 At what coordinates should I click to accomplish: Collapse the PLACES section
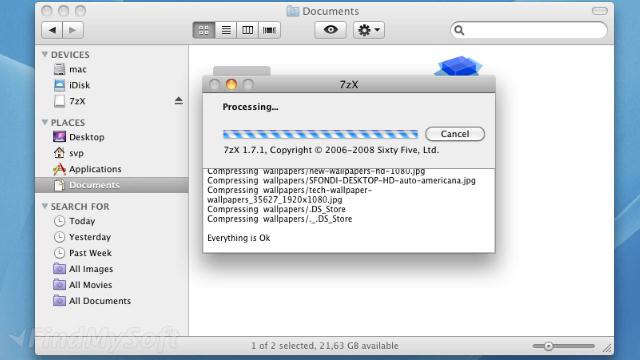[45, 122]
